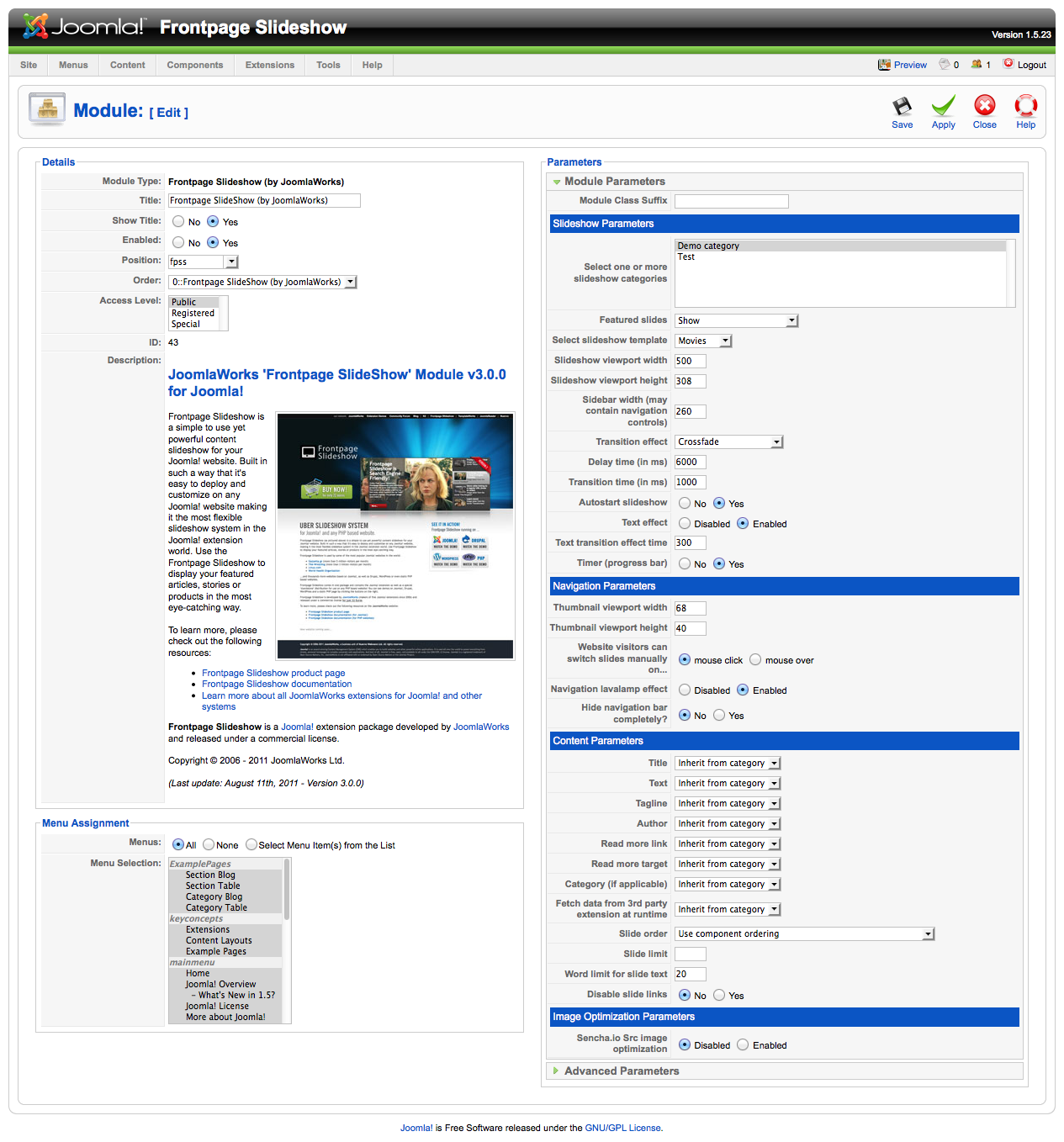
Task: Click the Preview icon in header
Action: [884, 65]
